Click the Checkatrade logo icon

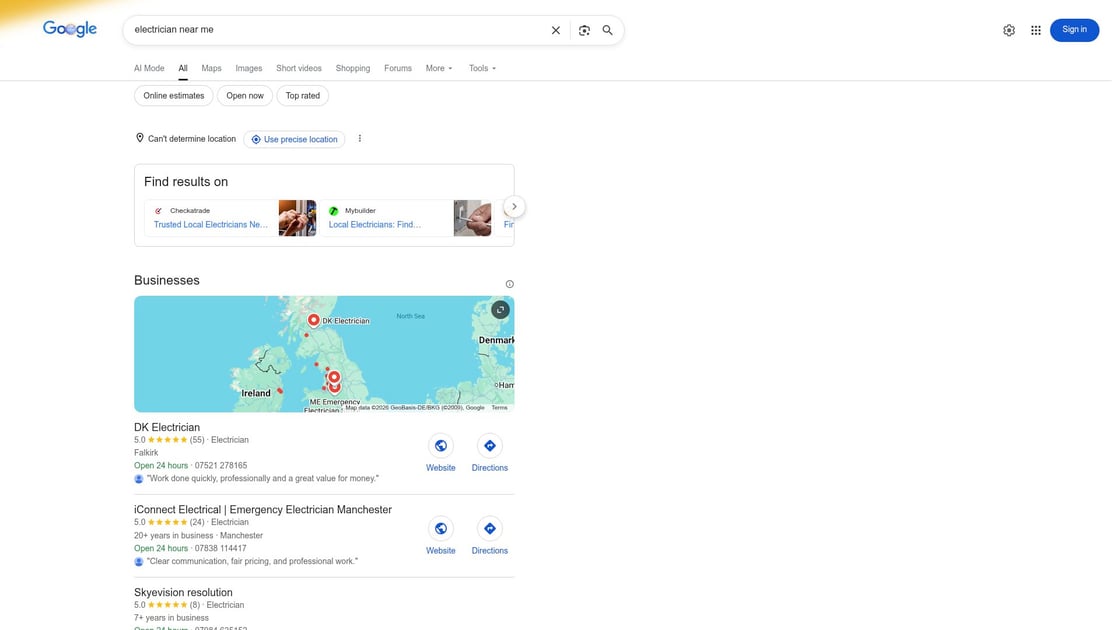159,211
